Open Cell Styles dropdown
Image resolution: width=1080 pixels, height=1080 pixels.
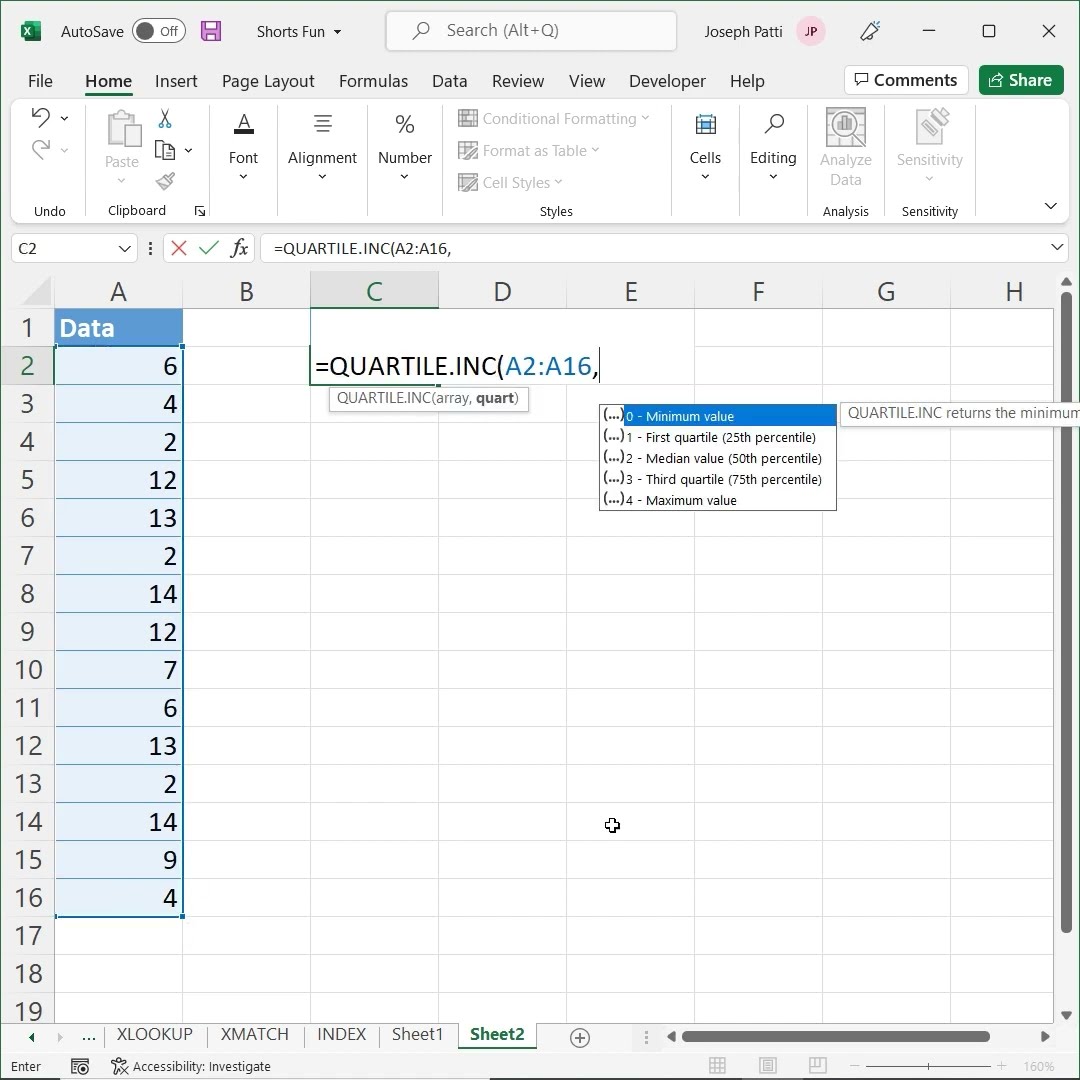click(x=510, y=183)
